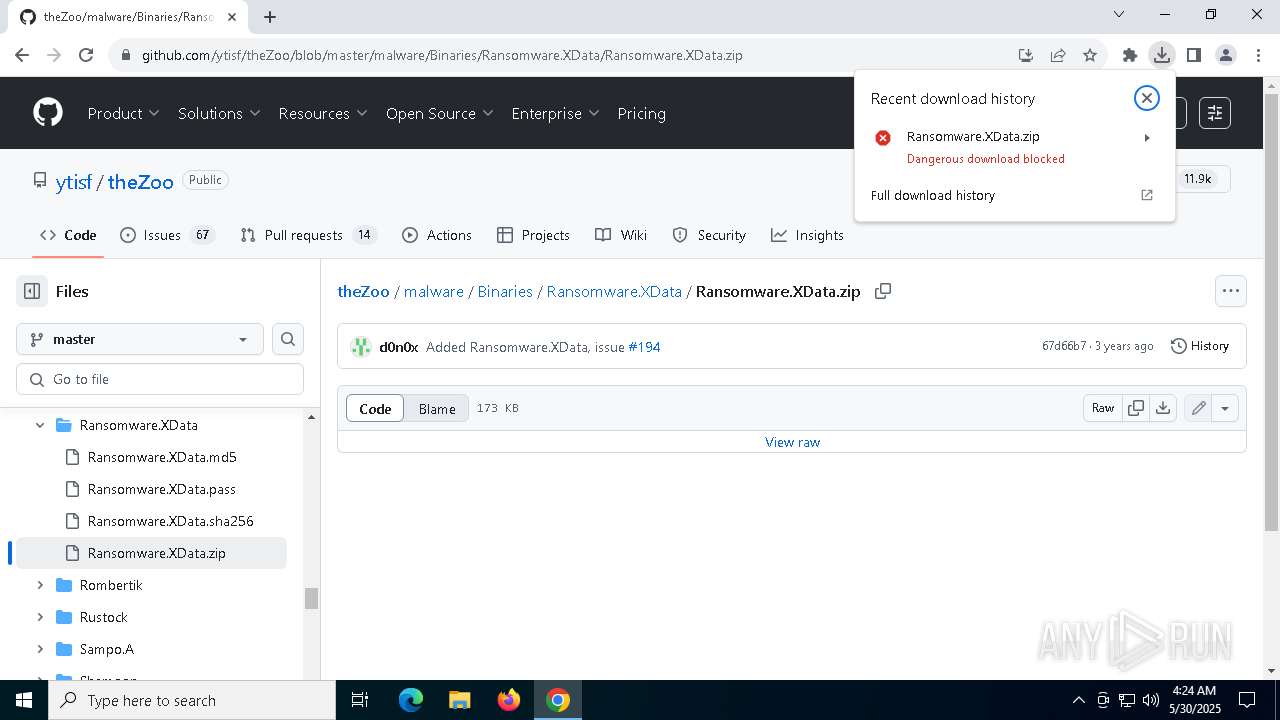Viewport: 1280px width, 720px height.
Task: Expand Ransomware.XData.zip download item arrow
Action: click(x=1147, y=137)
